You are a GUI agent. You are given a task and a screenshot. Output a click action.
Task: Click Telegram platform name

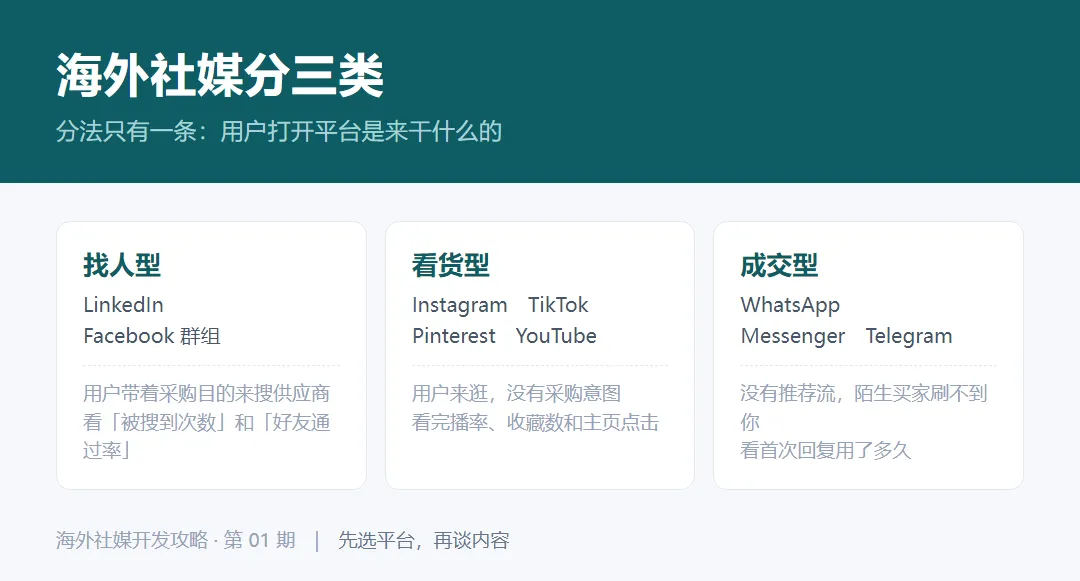point(908,337)
